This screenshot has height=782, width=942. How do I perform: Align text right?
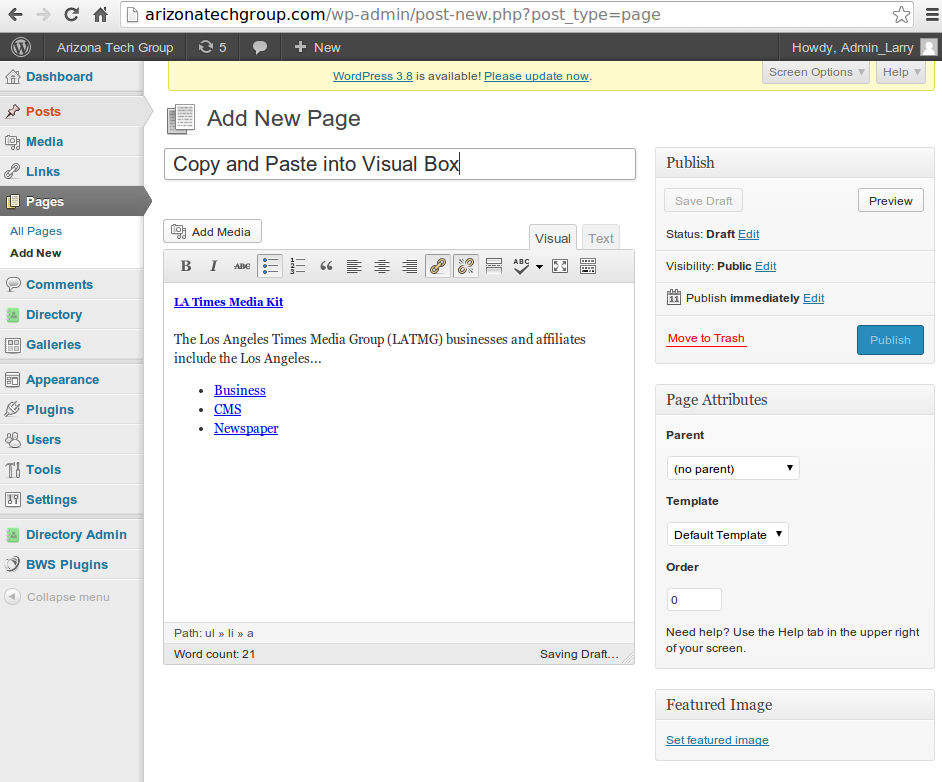point(410,266)
